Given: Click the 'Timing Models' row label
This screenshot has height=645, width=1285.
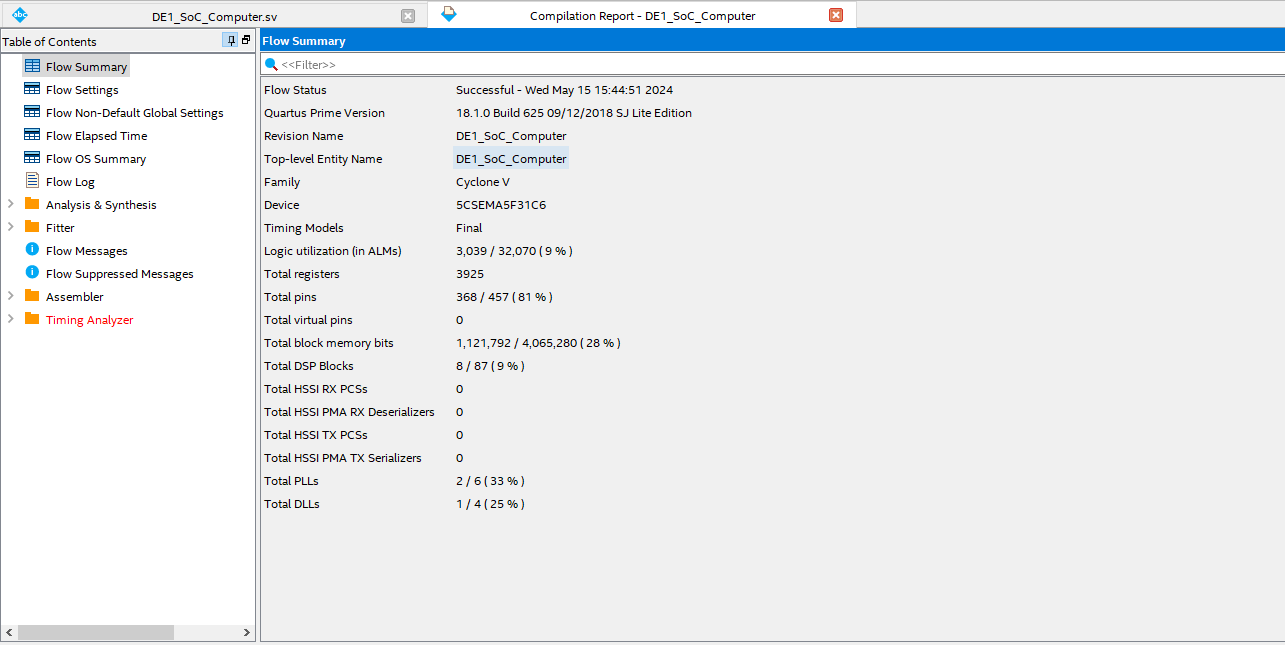Looking at the screenshot, I should 303,228.
